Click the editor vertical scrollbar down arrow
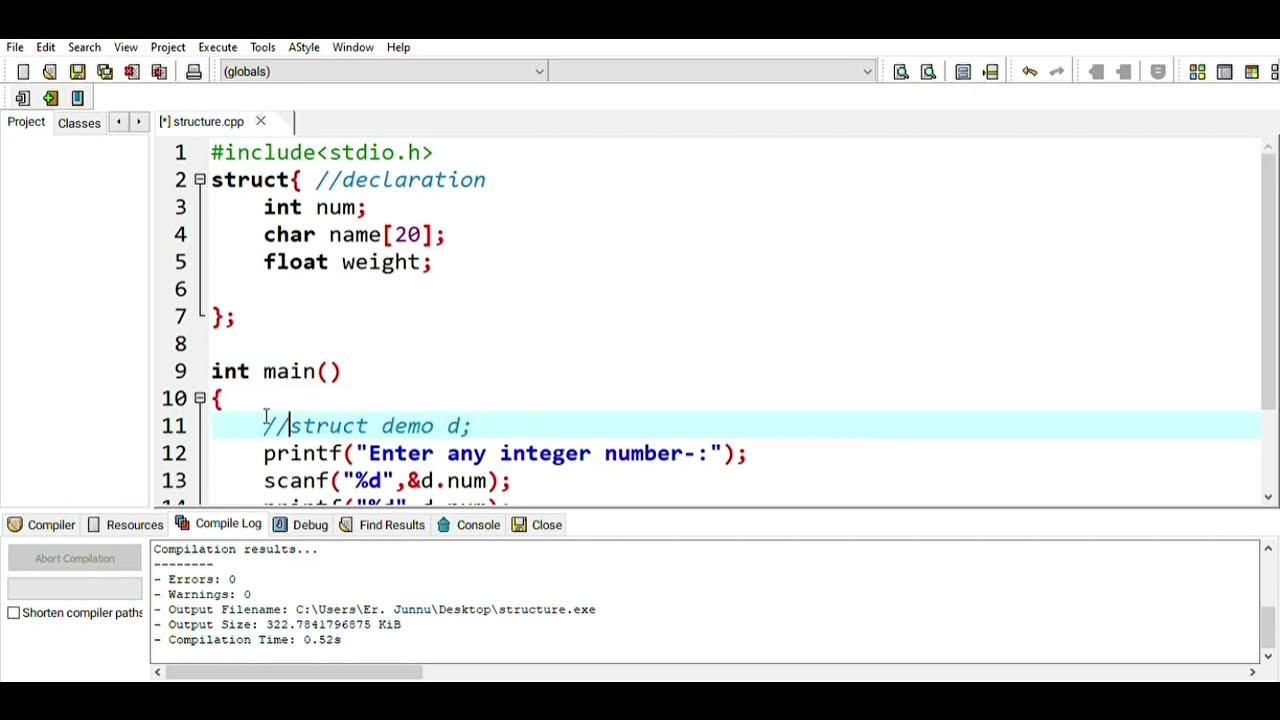This screenshot has height=720, width=1280. pos(1268,497)
